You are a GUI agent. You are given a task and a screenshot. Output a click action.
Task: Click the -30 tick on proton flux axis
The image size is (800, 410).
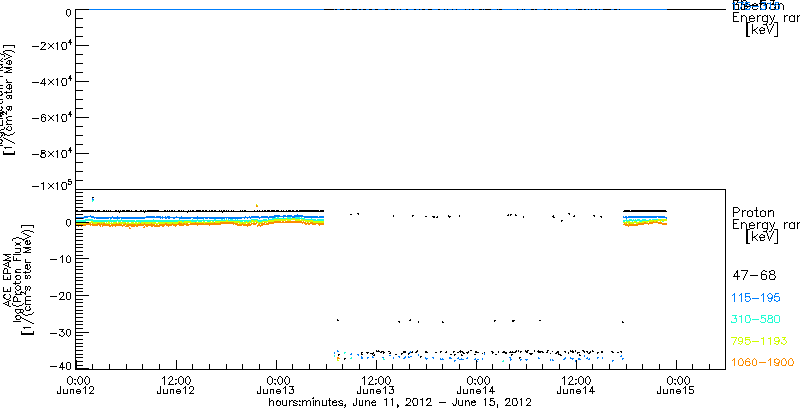pyautogui.click(x=60, y=332)
